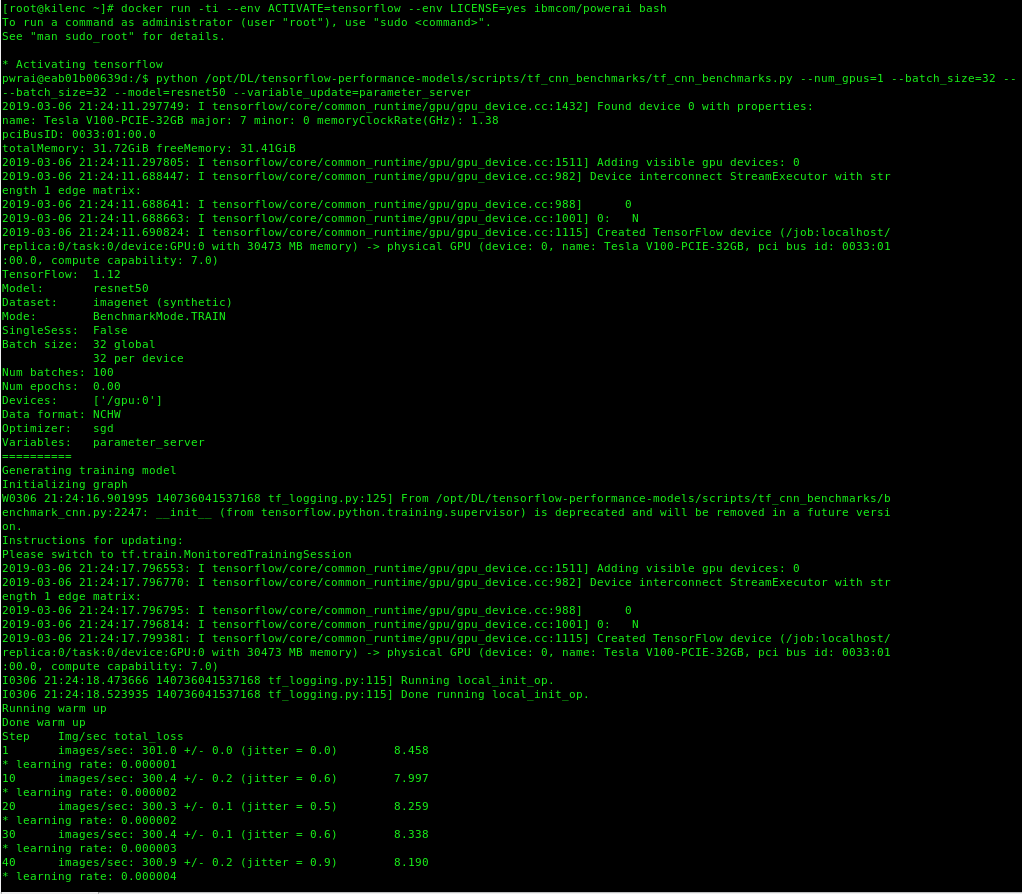The image size is (1022, 894).
Task: Click the 'Initializing graph' line
Action: click(65, 485)
